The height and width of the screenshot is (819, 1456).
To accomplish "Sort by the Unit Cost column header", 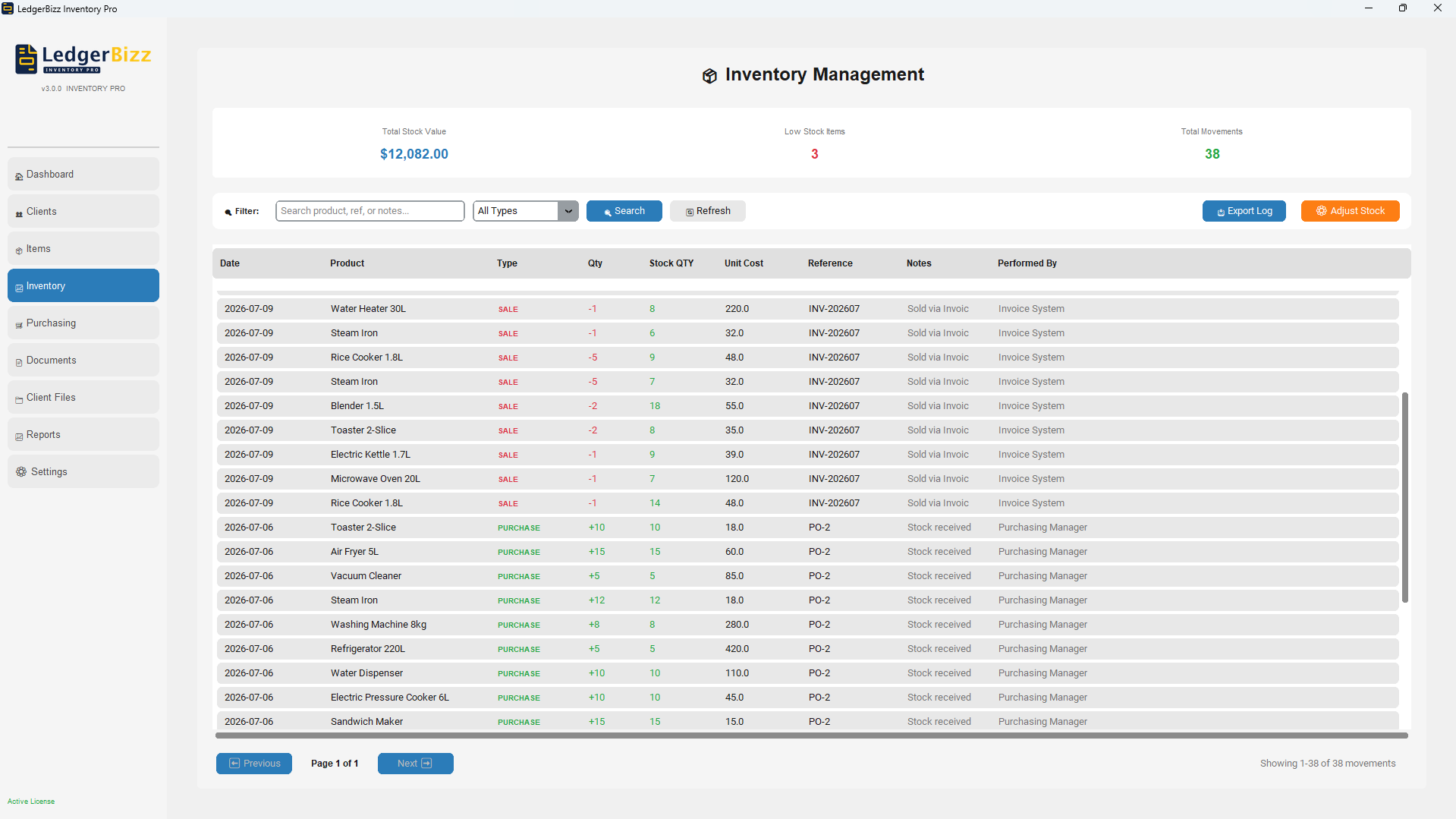I will [744, 263].
